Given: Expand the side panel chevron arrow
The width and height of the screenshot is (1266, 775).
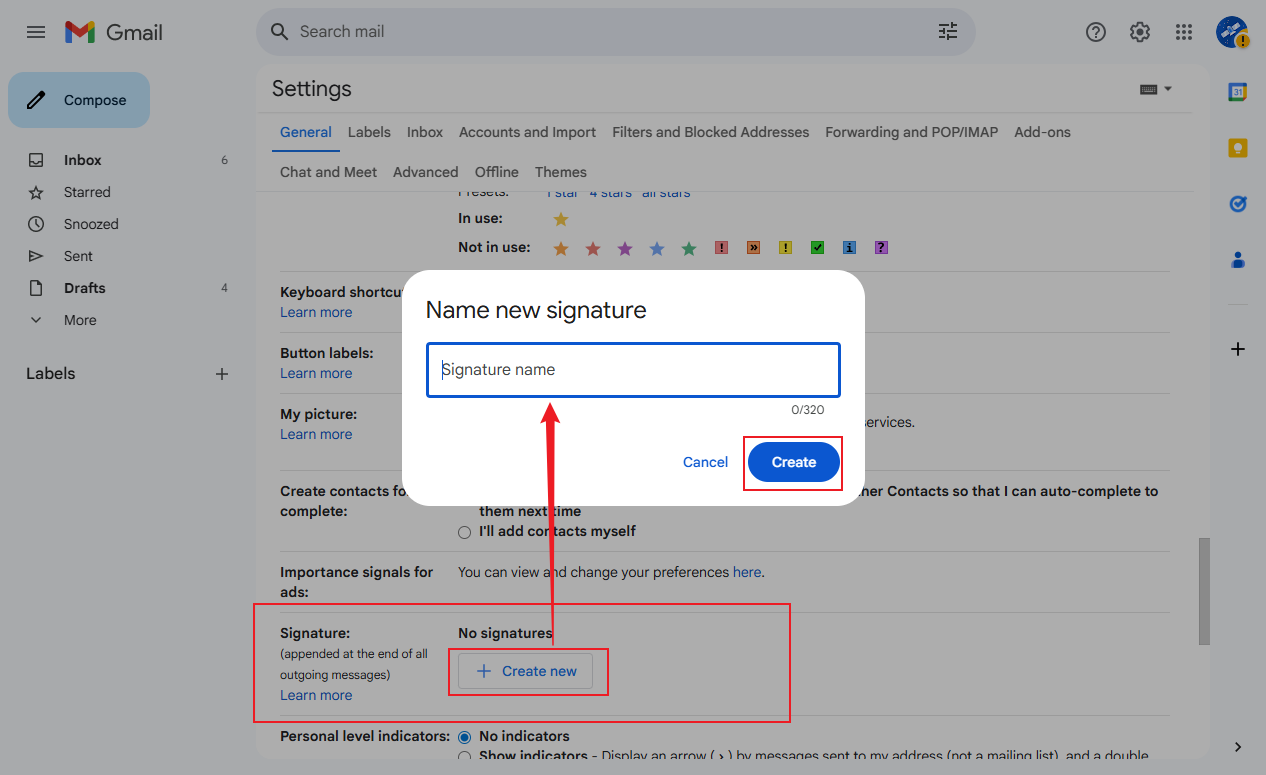Looking at the screenshot, I should pyautogui.click(x=1238, y=747).
